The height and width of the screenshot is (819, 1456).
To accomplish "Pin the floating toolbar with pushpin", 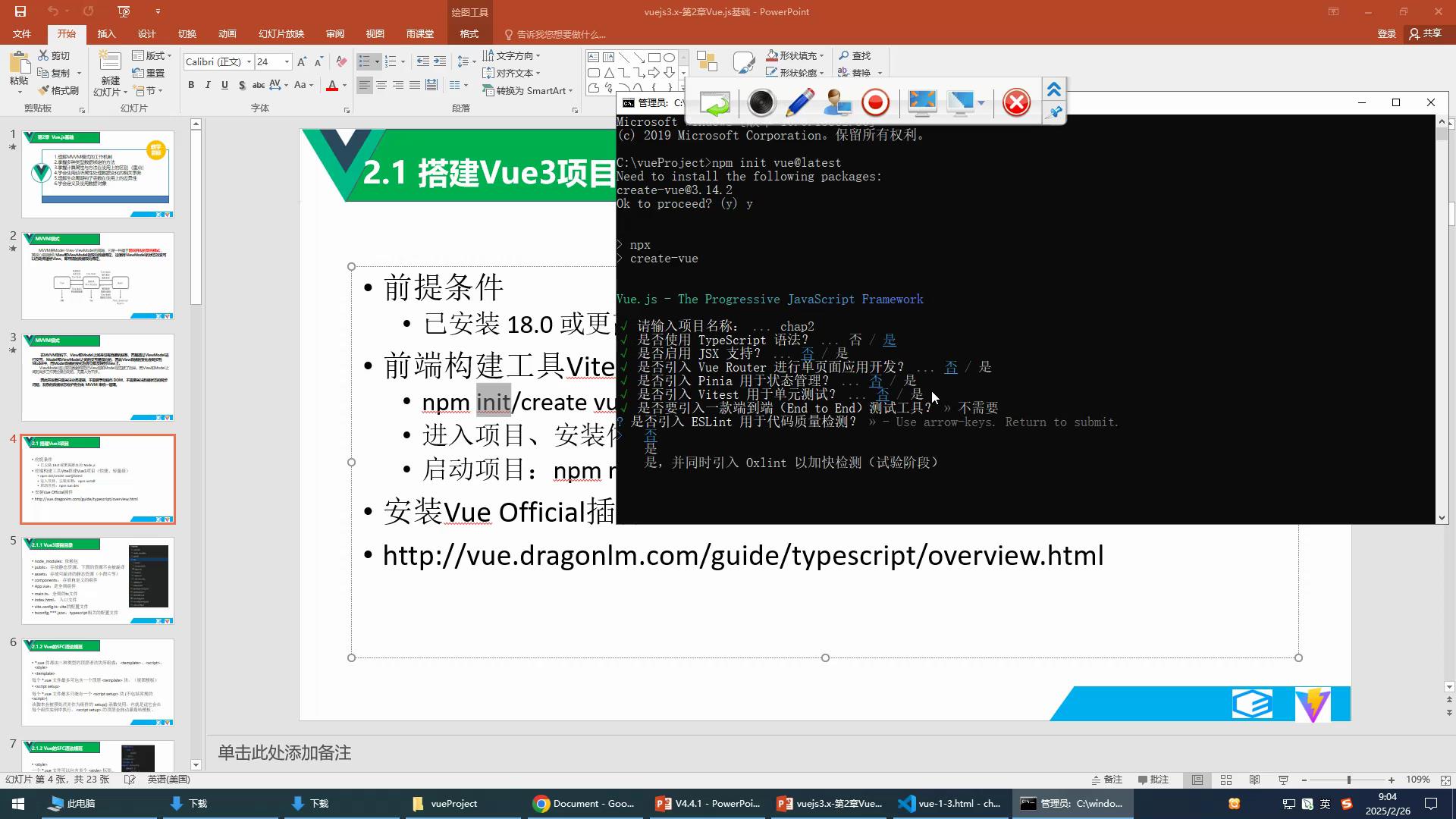I will [1054, 113].
